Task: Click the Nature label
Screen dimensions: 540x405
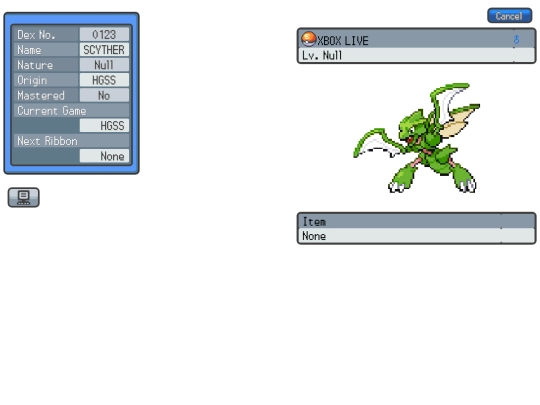Action: (35, 65)
